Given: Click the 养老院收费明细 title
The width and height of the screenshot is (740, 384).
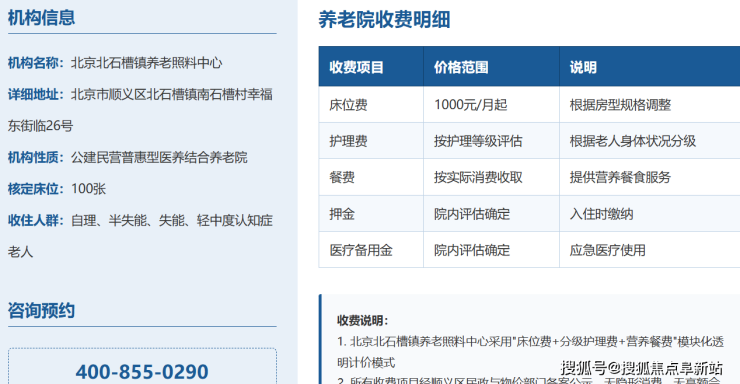Looking at the screenshot, I should (x=384, y=20).
